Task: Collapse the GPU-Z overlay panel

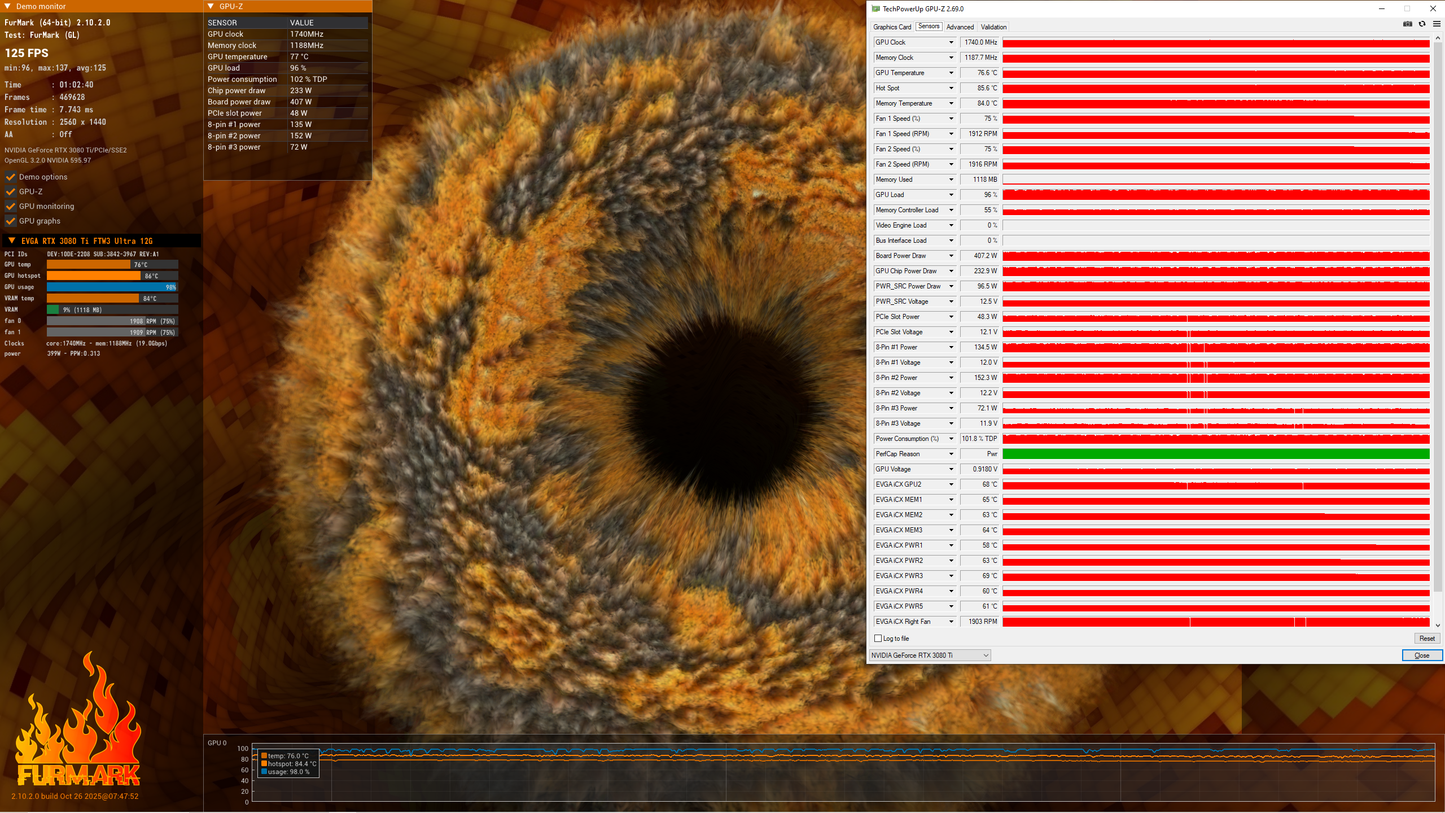Action: pos(211,6)
